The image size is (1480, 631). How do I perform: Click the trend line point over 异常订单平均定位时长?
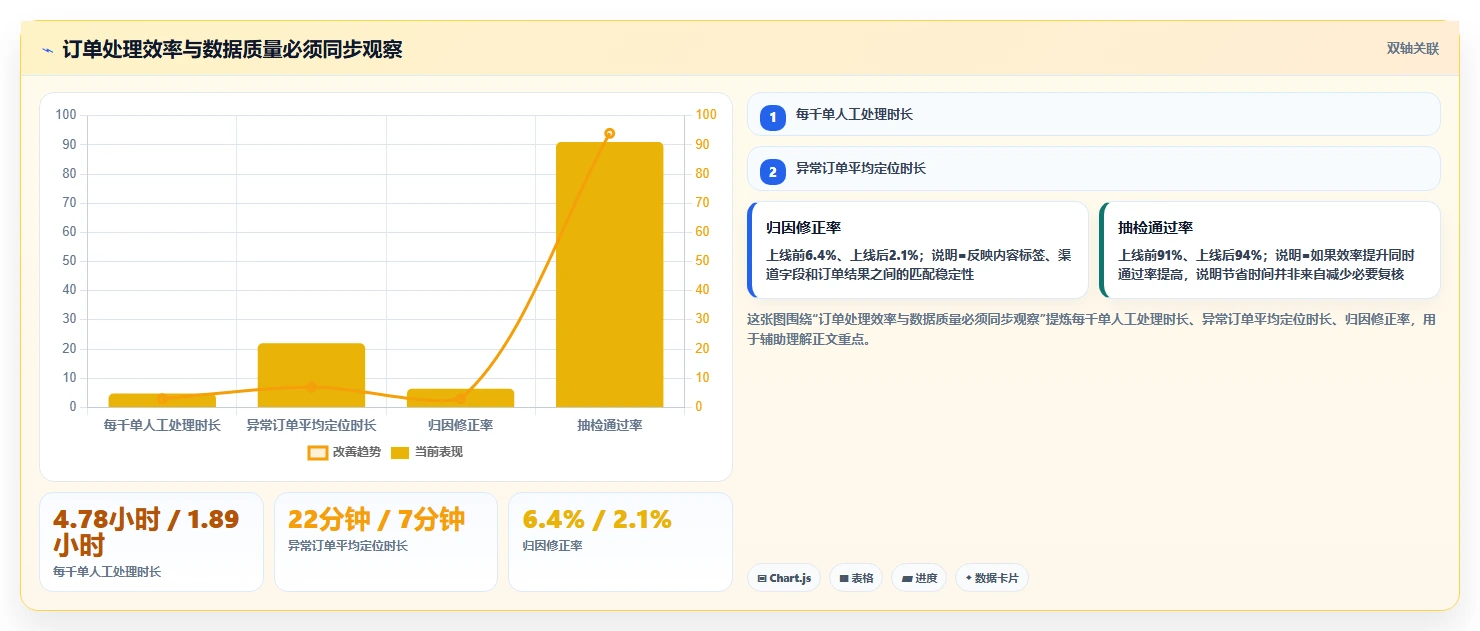(311, 387)
